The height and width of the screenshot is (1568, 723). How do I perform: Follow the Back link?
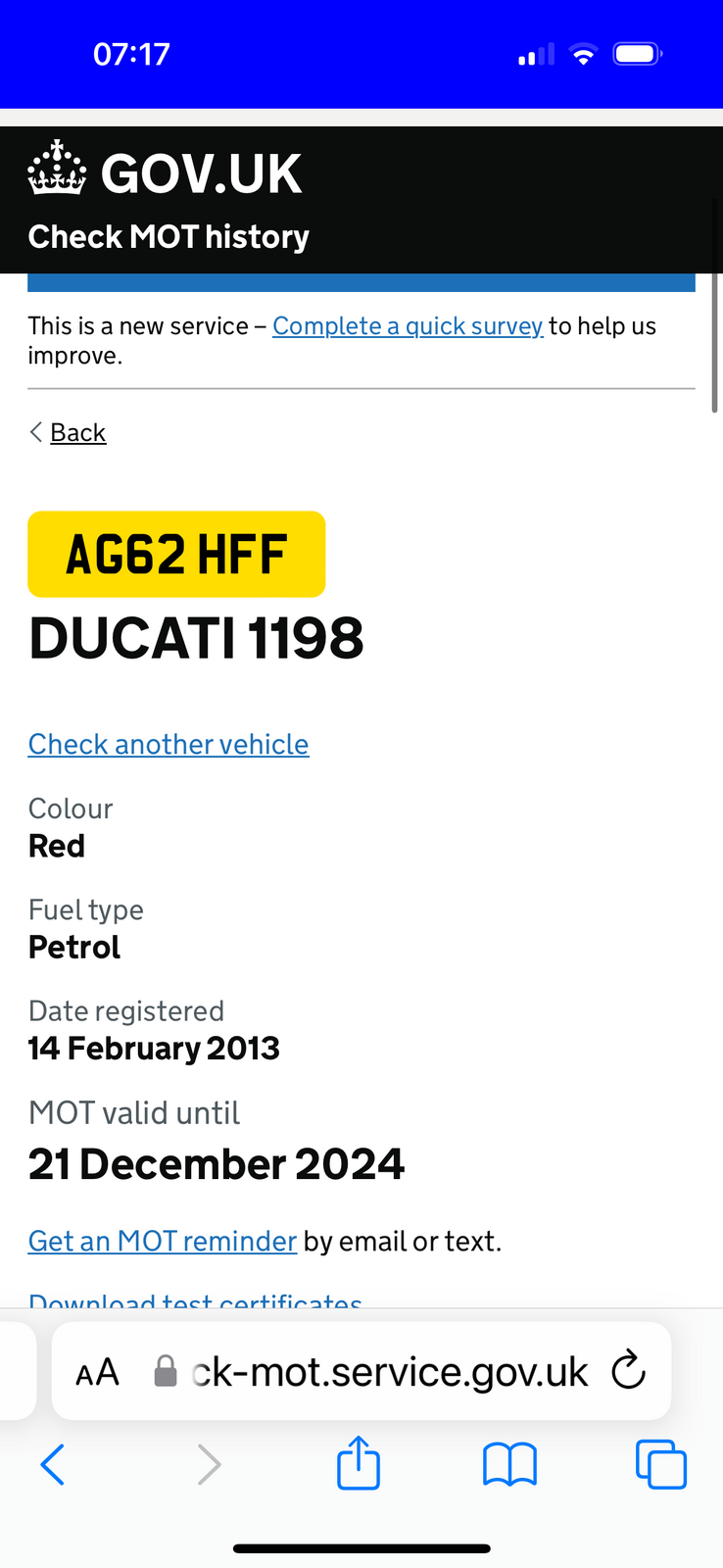pos(77,432)
